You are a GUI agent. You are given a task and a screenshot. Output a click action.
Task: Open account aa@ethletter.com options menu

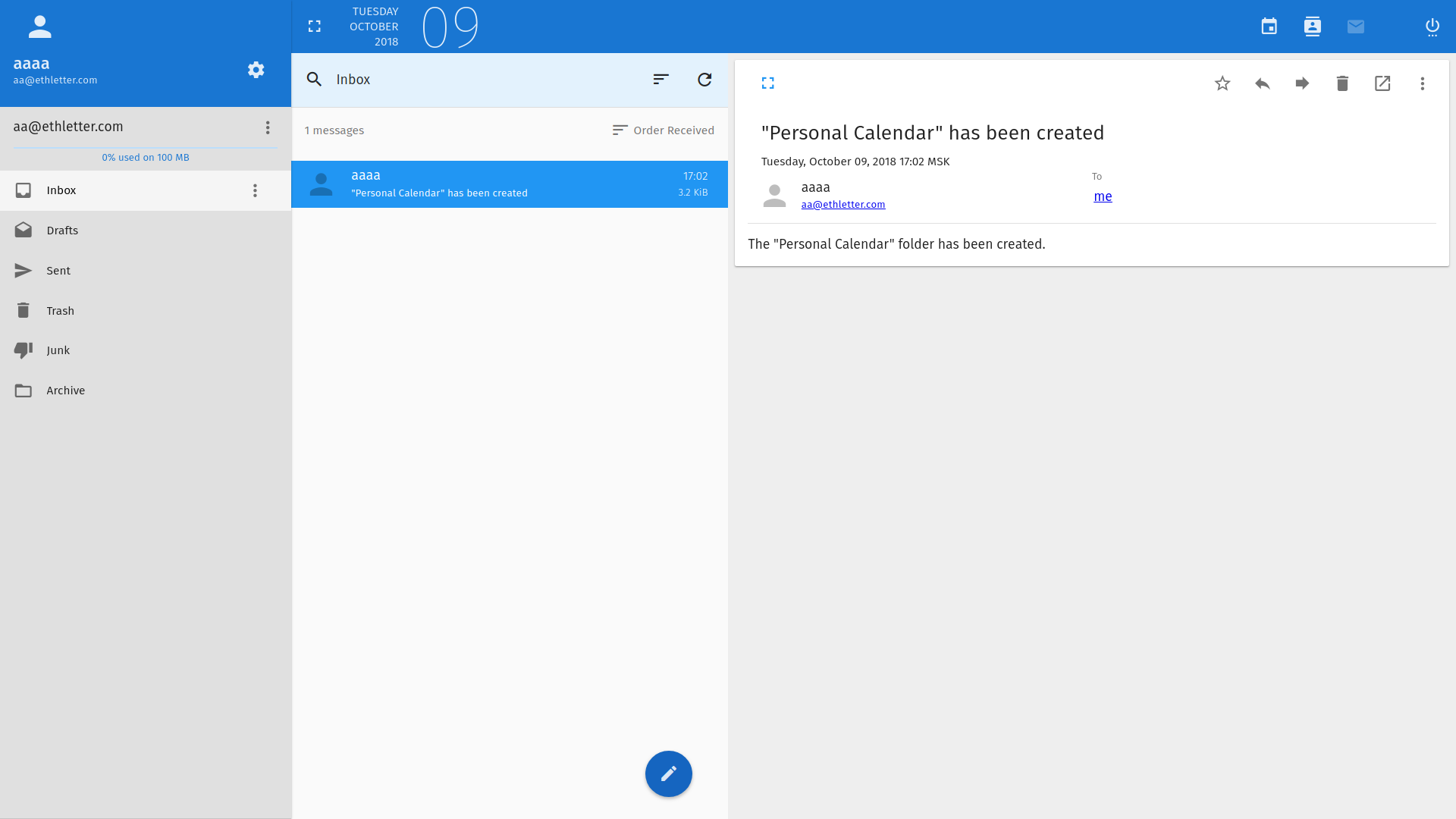268,127
